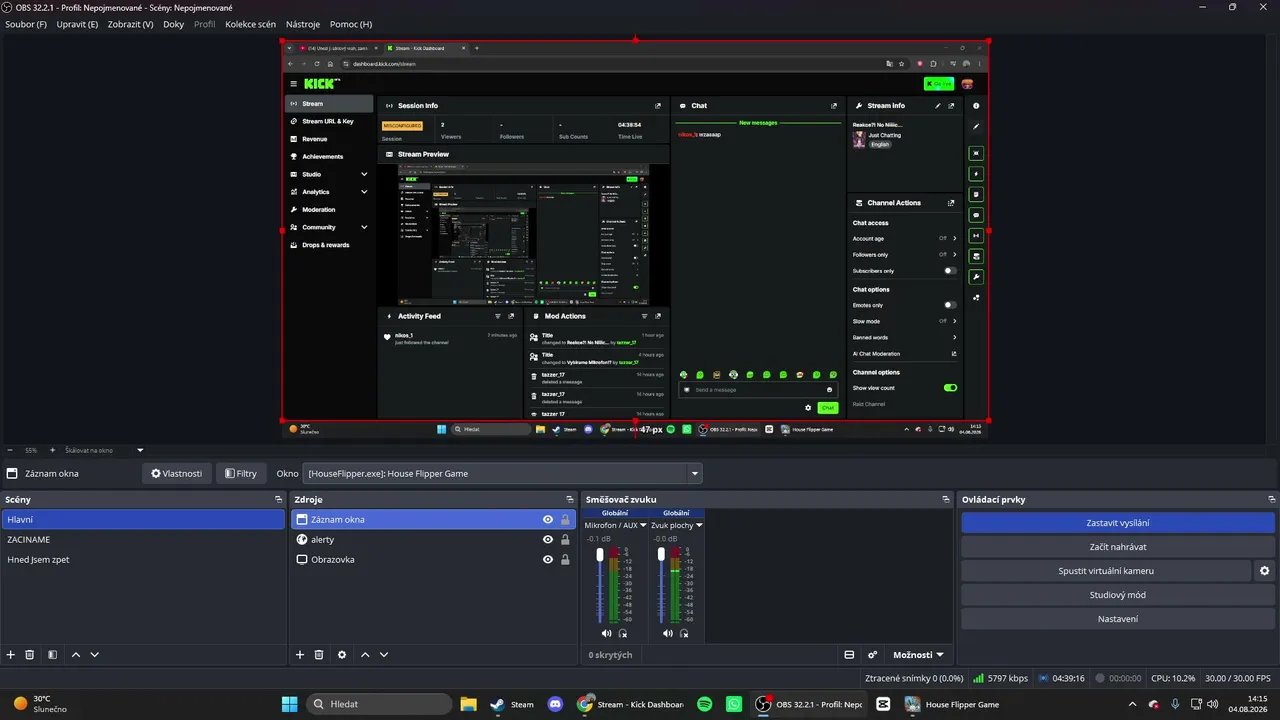
Task: Click Spustit virtuální kameru button
Action: 1106,571
